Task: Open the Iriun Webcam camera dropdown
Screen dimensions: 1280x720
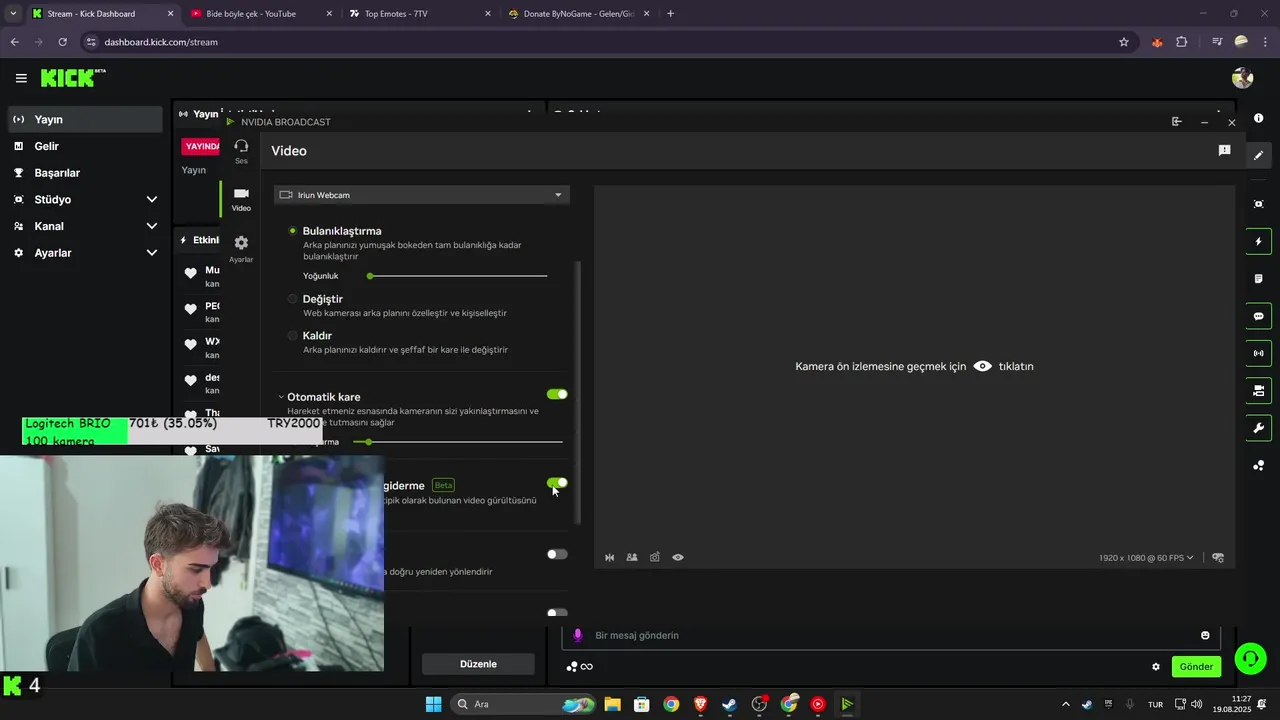Action: click(421, 195)
